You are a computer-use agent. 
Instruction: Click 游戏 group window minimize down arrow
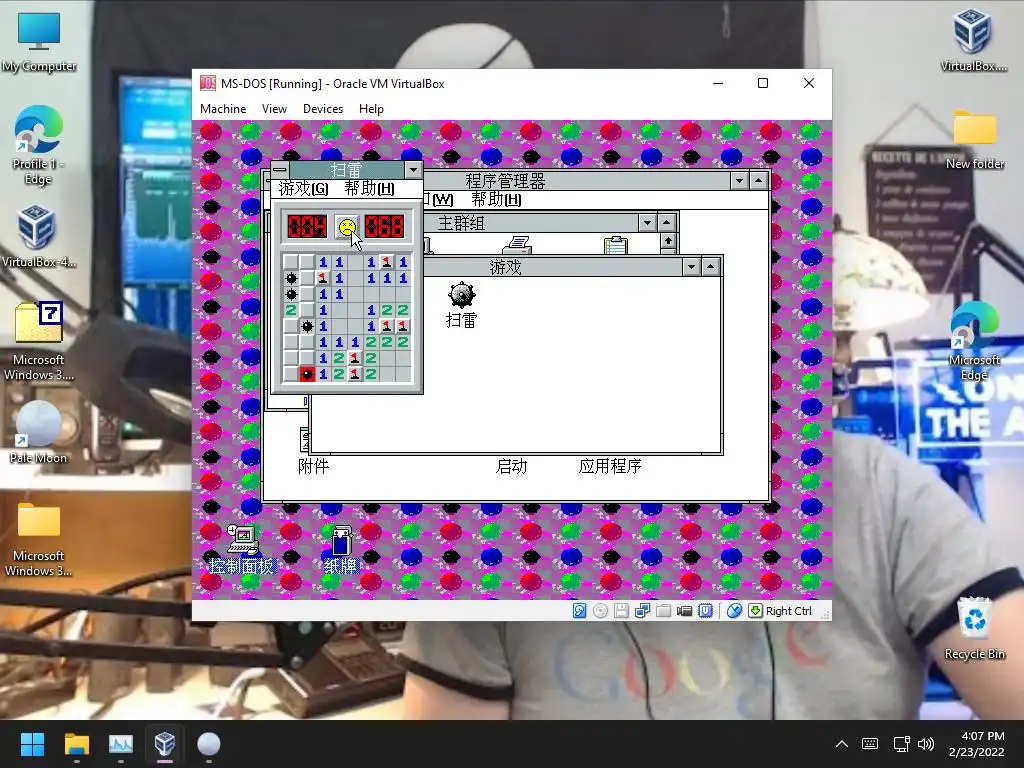tap(692, 266)
